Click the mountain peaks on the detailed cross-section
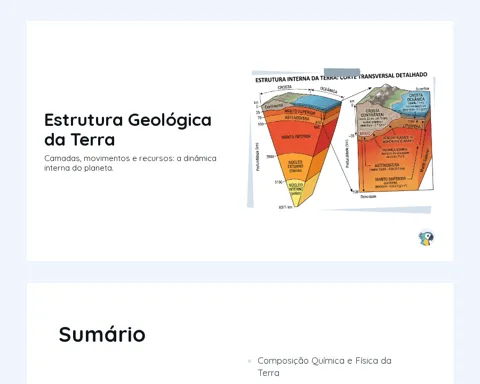This screenshot has height=384, width=480. [385, 90]
